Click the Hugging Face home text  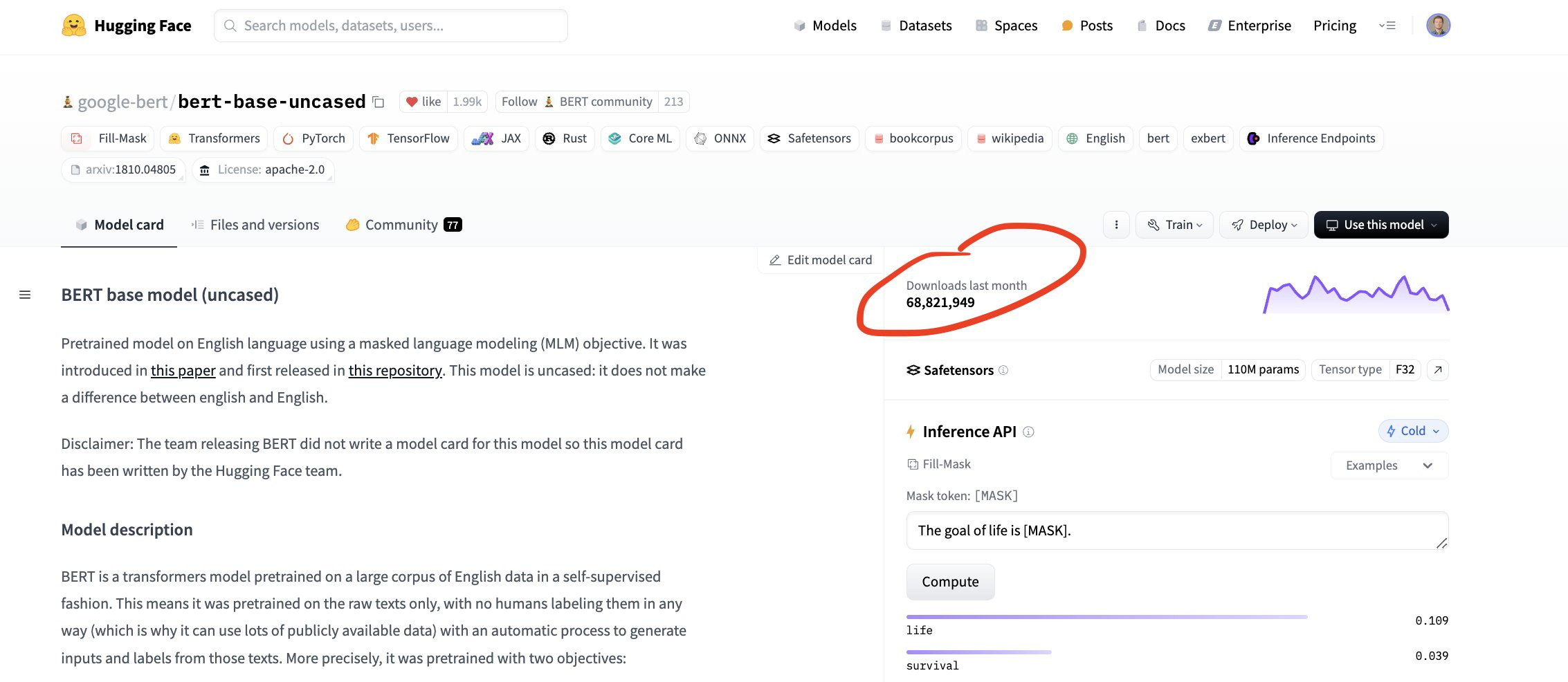click(143, 26)
